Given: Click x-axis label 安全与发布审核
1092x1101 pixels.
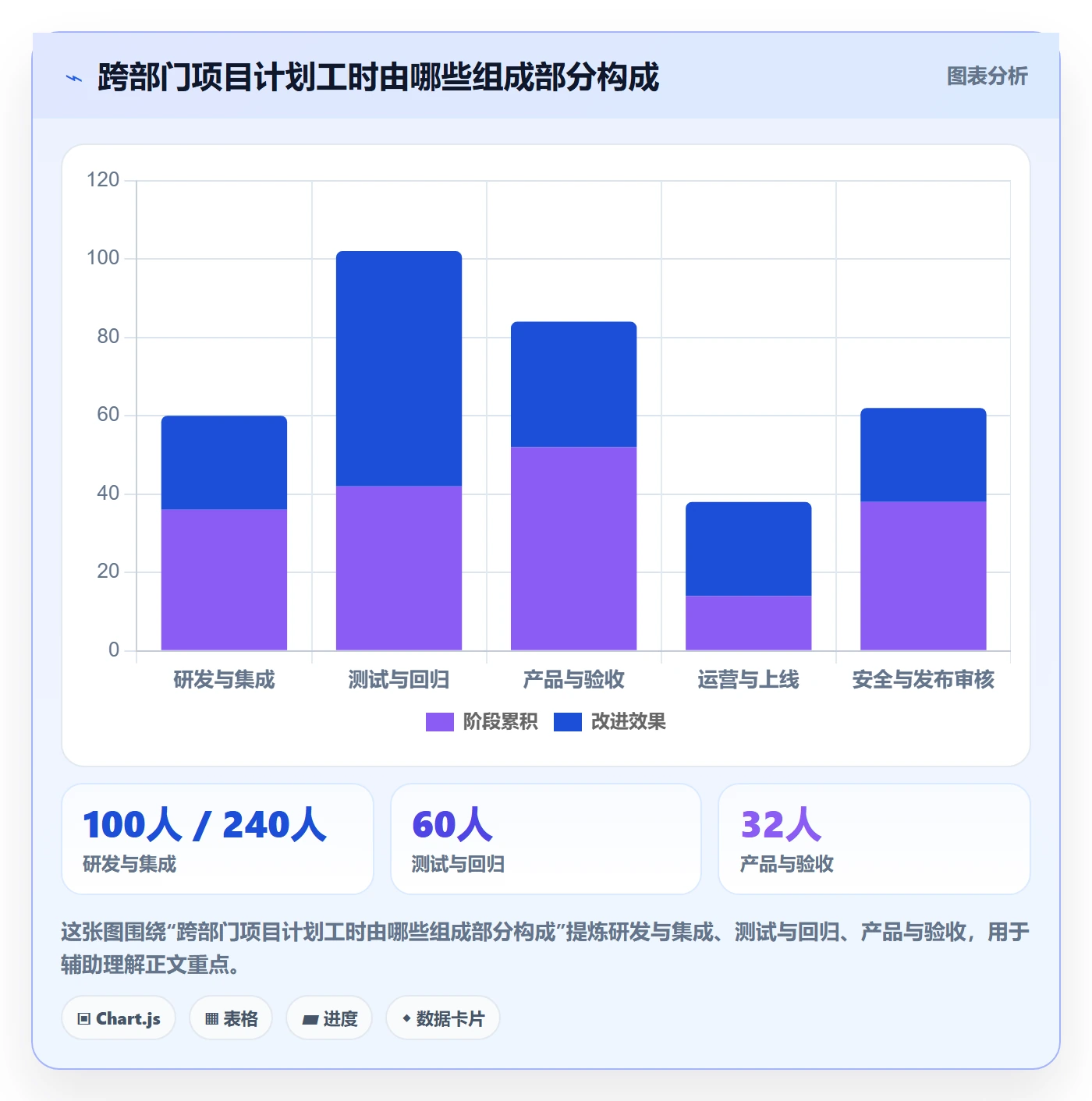Looking at the screenshot, I should tap(923, 680).
